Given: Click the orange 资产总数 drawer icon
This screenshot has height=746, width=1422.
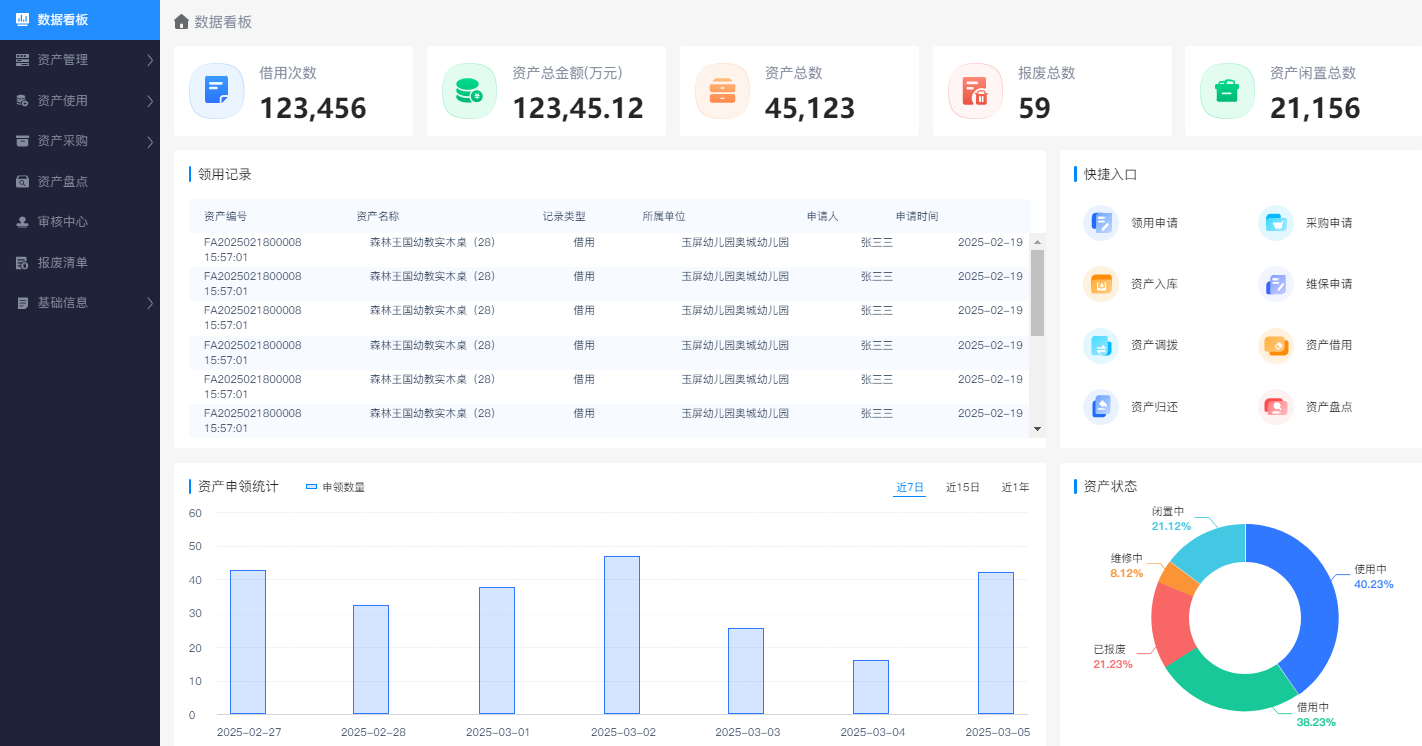Looking at the screenshot, I should tap(722, 91).
